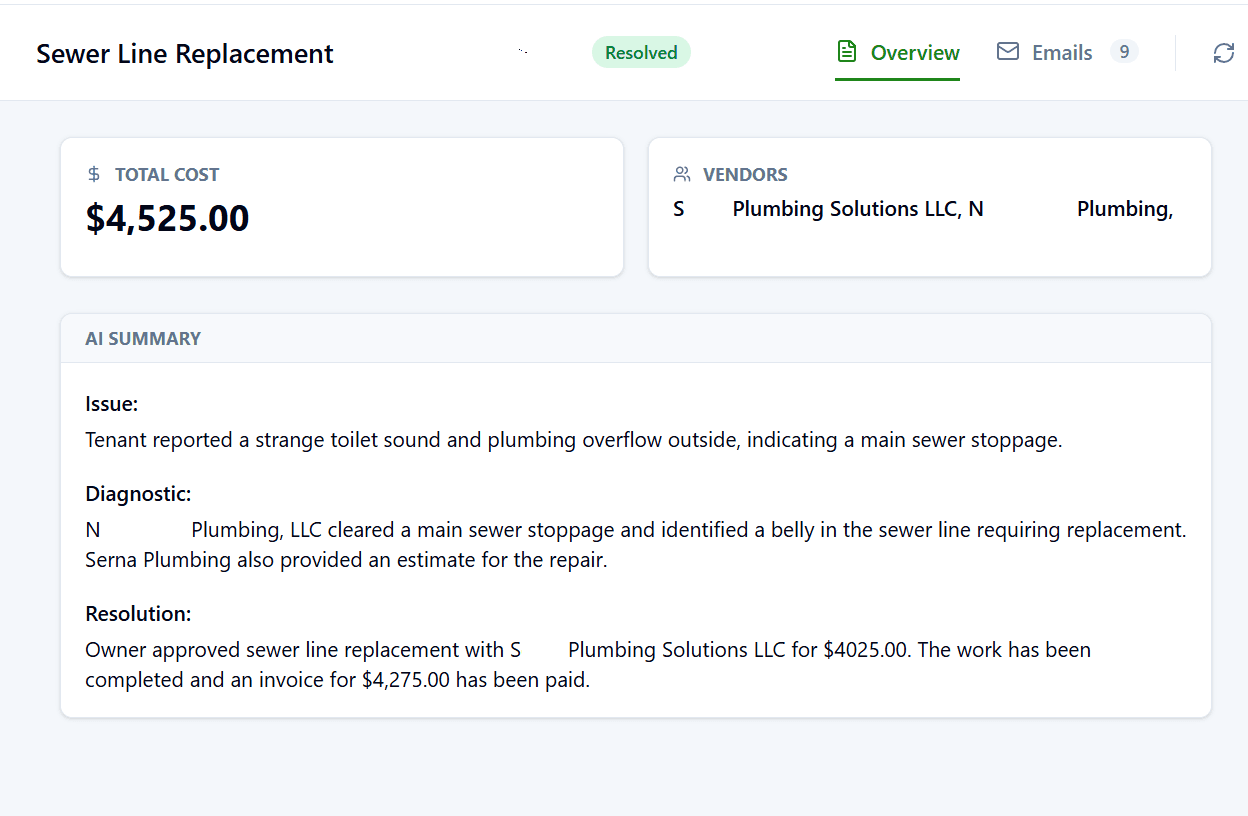Viewport: 1248px width, 816px height.
Task: Open the vendor Plumbing Solutions LLC
Action: (857, 208)
